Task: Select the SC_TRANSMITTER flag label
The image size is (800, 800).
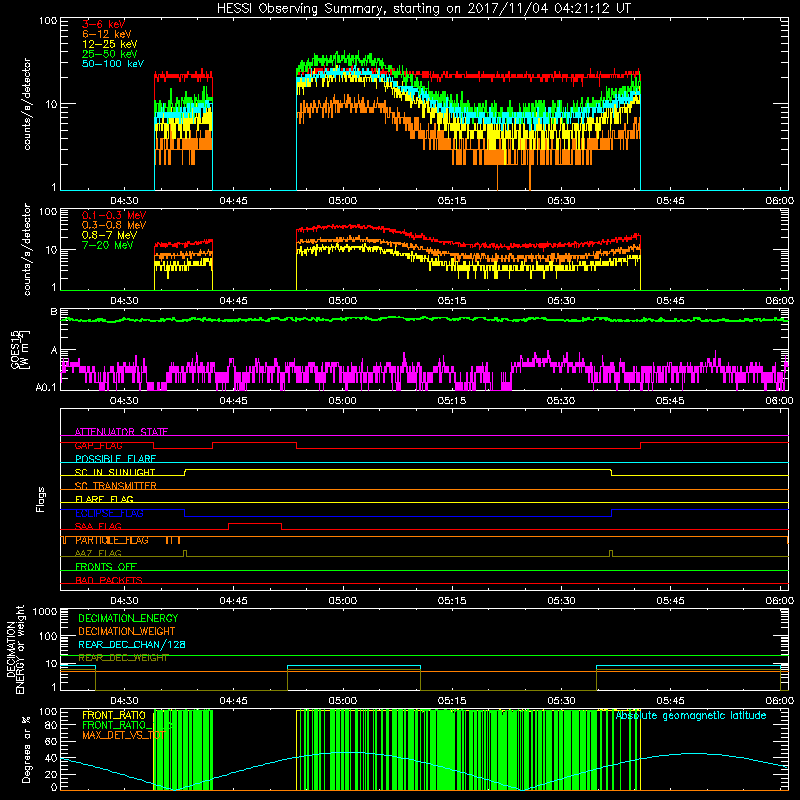Action: tap(115, 486)
